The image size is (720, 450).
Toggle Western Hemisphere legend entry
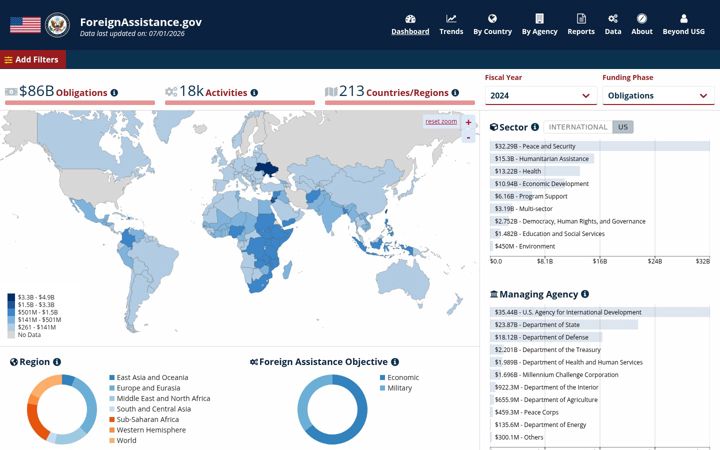pos(147,430)
